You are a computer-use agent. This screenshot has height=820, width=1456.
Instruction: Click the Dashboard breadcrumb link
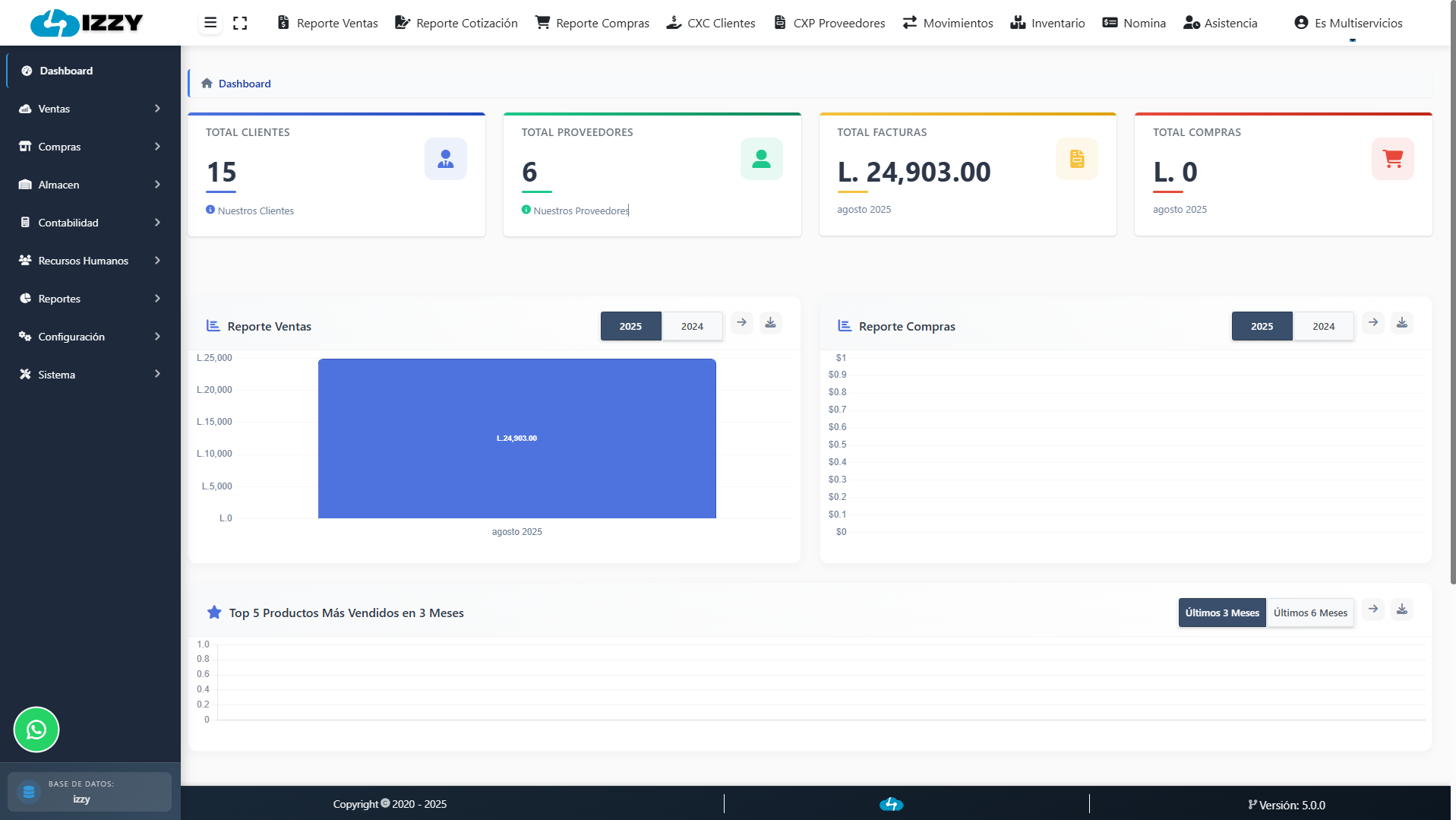(x=245, y=84)
